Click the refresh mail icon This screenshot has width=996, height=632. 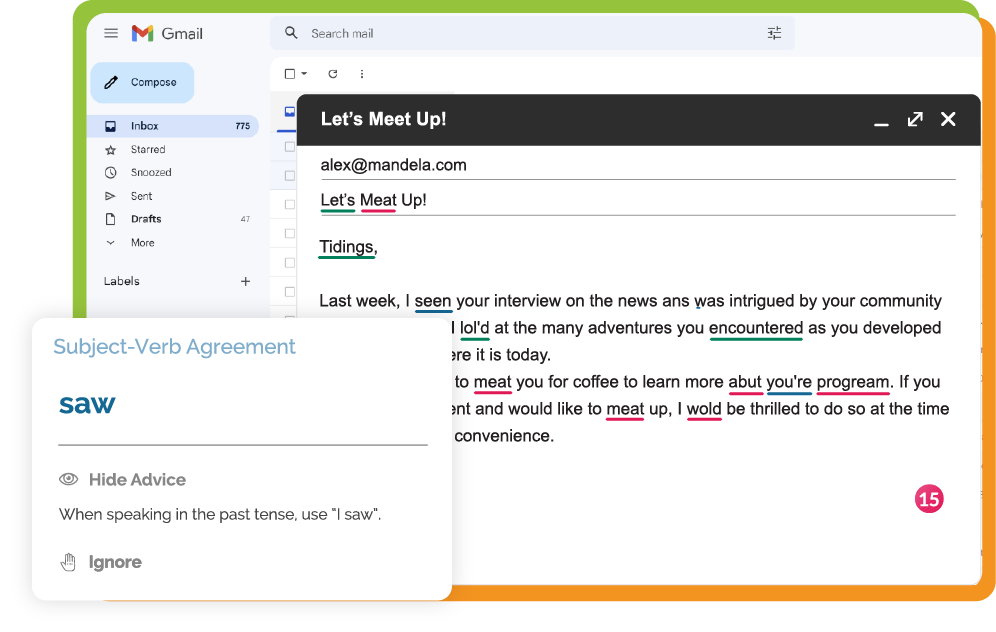[333, 74]
